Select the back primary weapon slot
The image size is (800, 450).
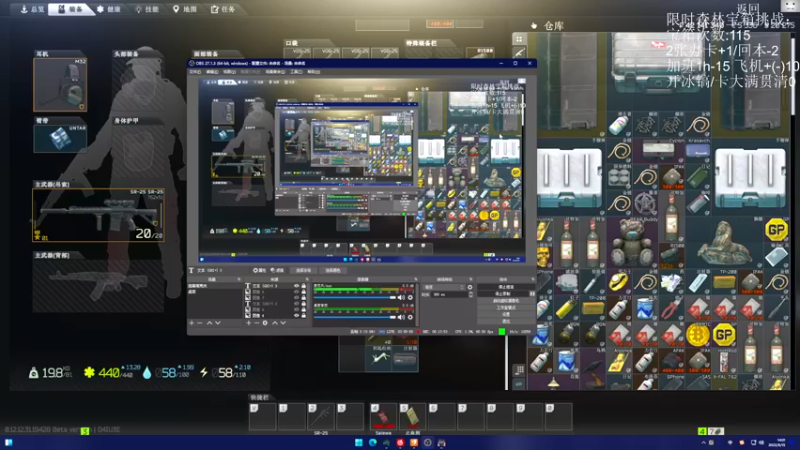click(98, 286)
